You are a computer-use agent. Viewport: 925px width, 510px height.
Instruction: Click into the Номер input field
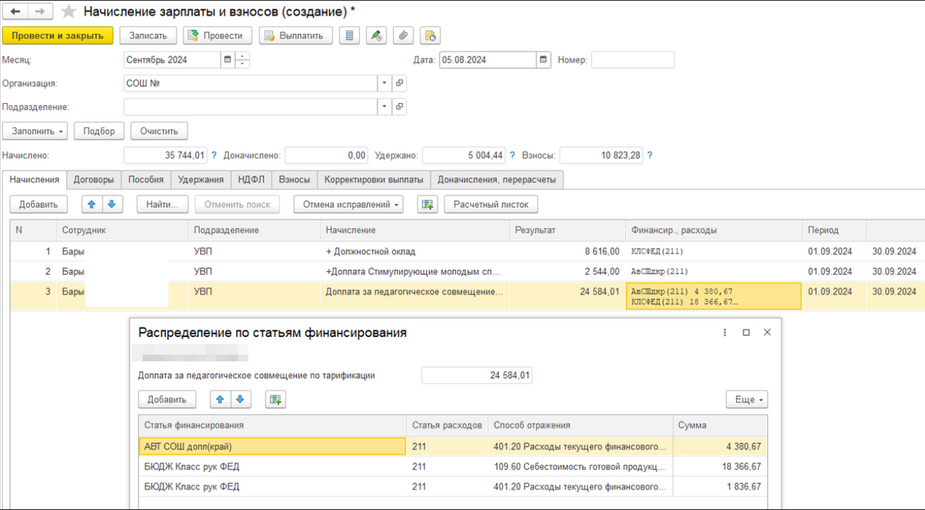pyautogui.click(x=632, y=60)
